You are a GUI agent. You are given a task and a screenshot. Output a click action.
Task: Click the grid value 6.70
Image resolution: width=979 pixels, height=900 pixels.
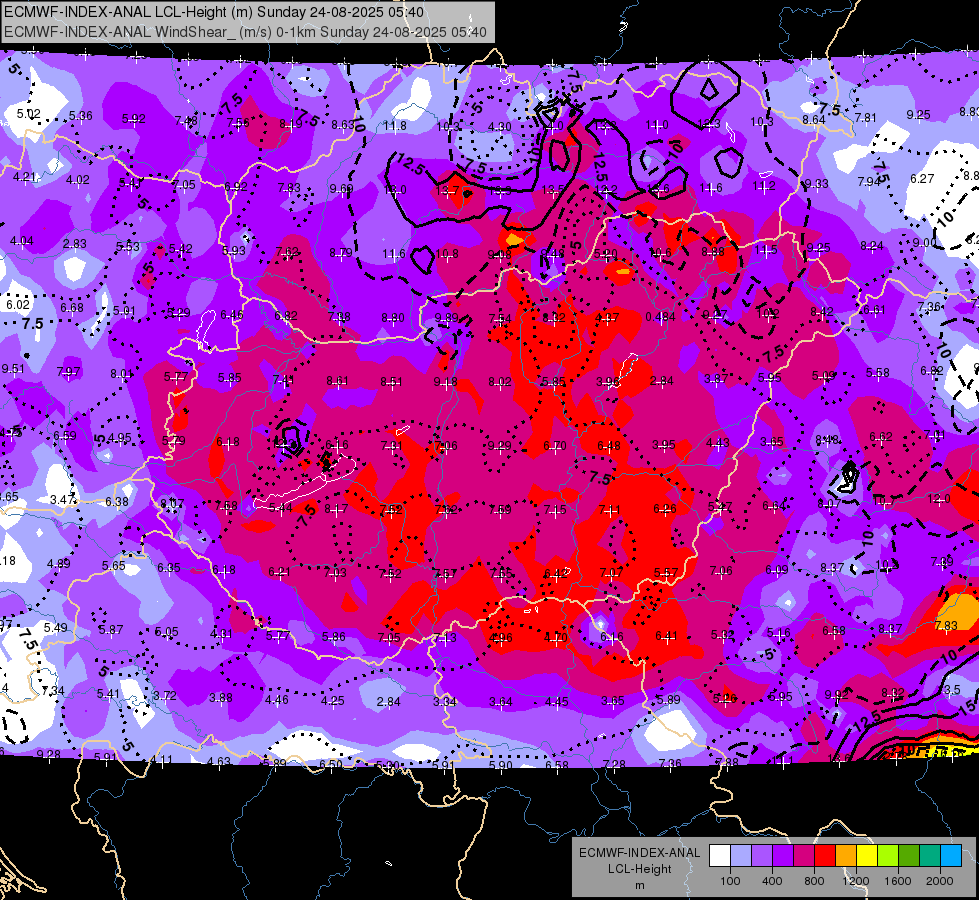click(x=554, y=445)
